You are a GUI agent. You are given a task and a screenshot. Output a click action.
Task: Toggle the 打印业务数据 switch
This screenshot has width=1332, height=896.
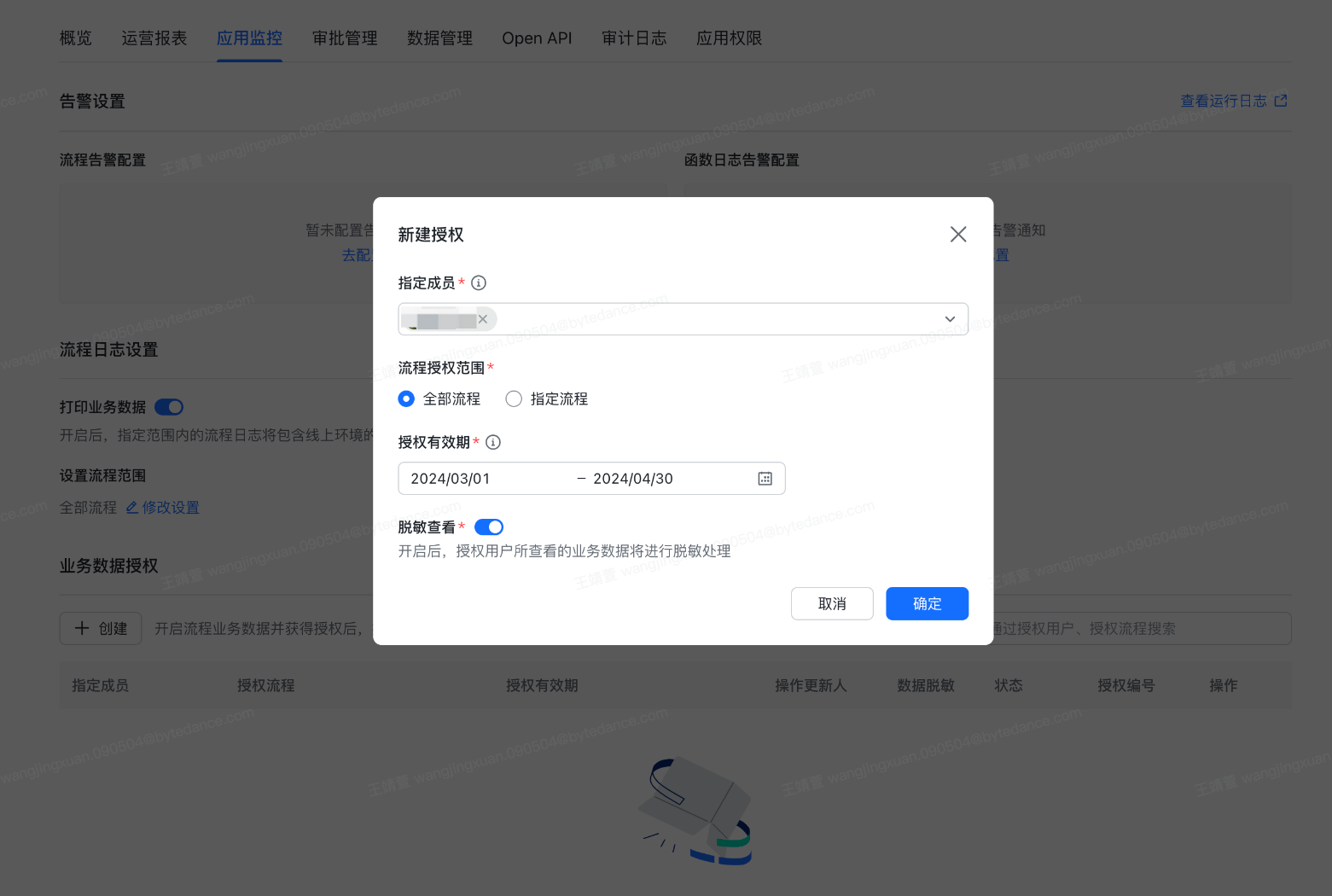(x=169, y=407)
